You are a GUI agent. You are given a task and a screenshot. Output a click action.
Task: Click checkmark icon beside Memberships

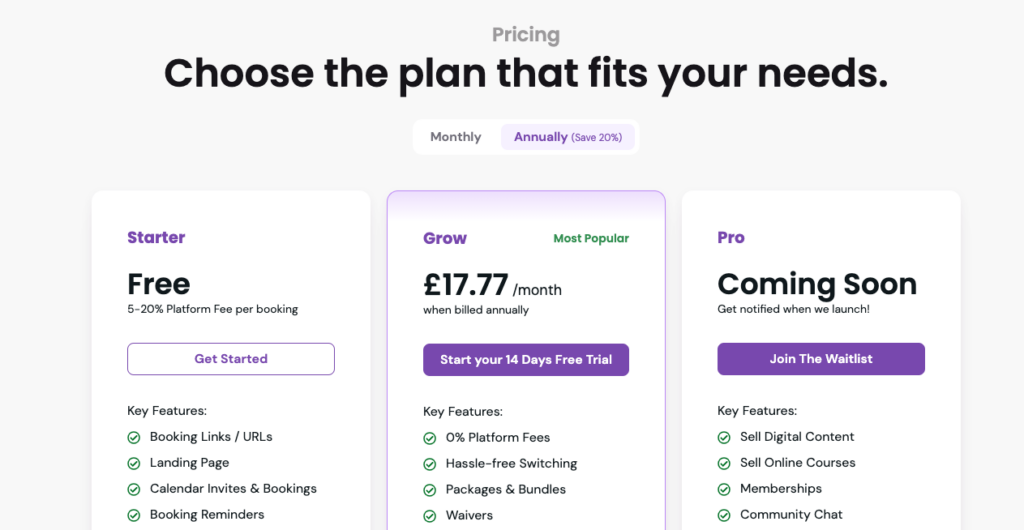tap(724, 490)
